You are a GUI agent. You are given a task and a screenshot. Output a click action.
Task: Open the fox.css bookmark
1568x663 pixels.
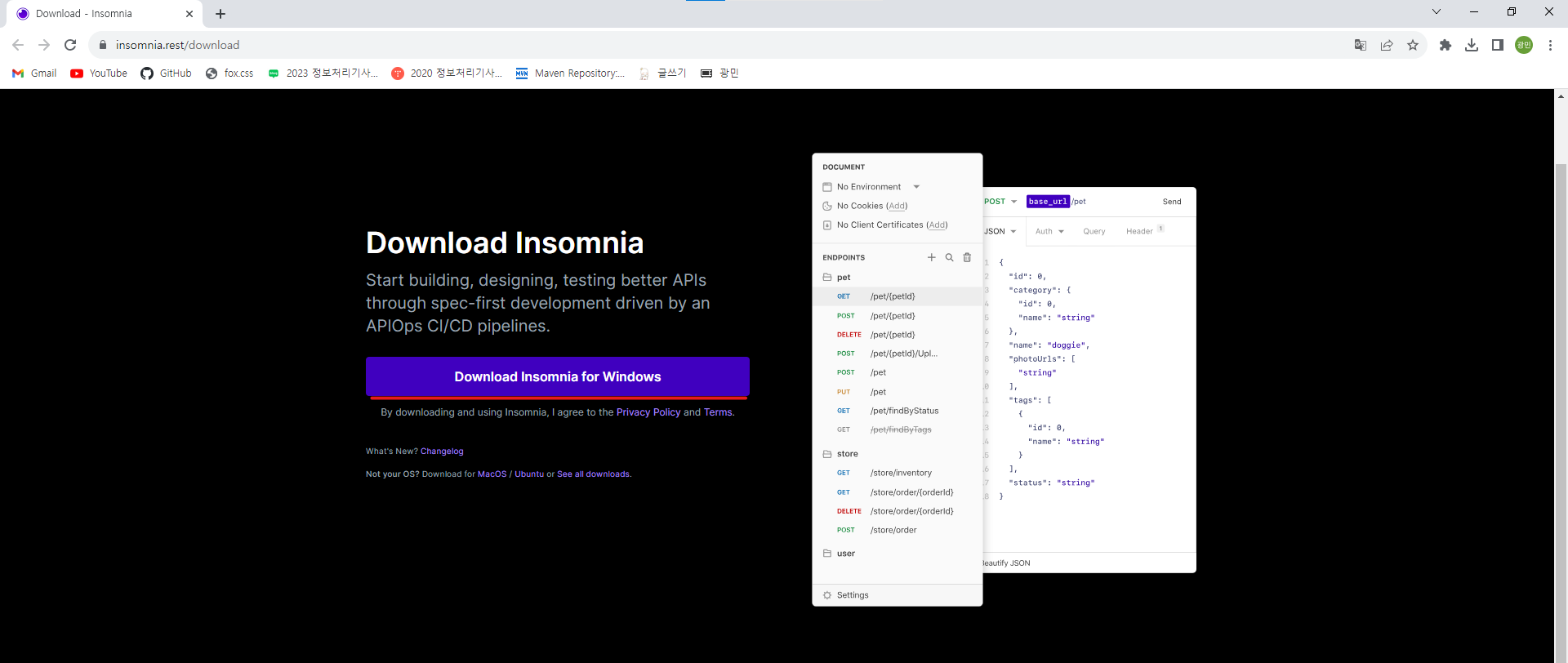229,73
